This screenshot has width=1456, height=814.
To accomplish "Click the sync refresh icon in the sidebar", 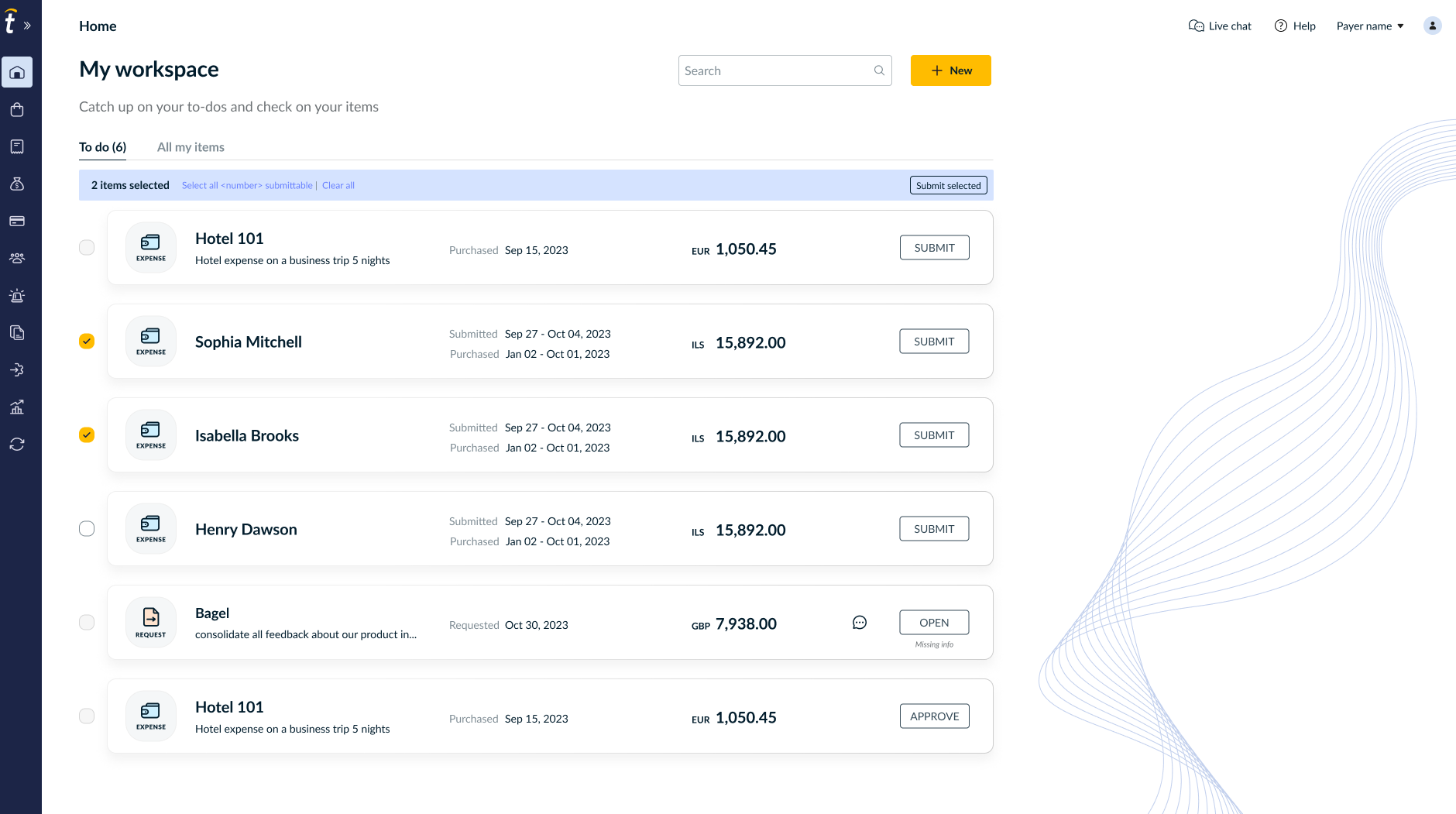I will [17, 444].
